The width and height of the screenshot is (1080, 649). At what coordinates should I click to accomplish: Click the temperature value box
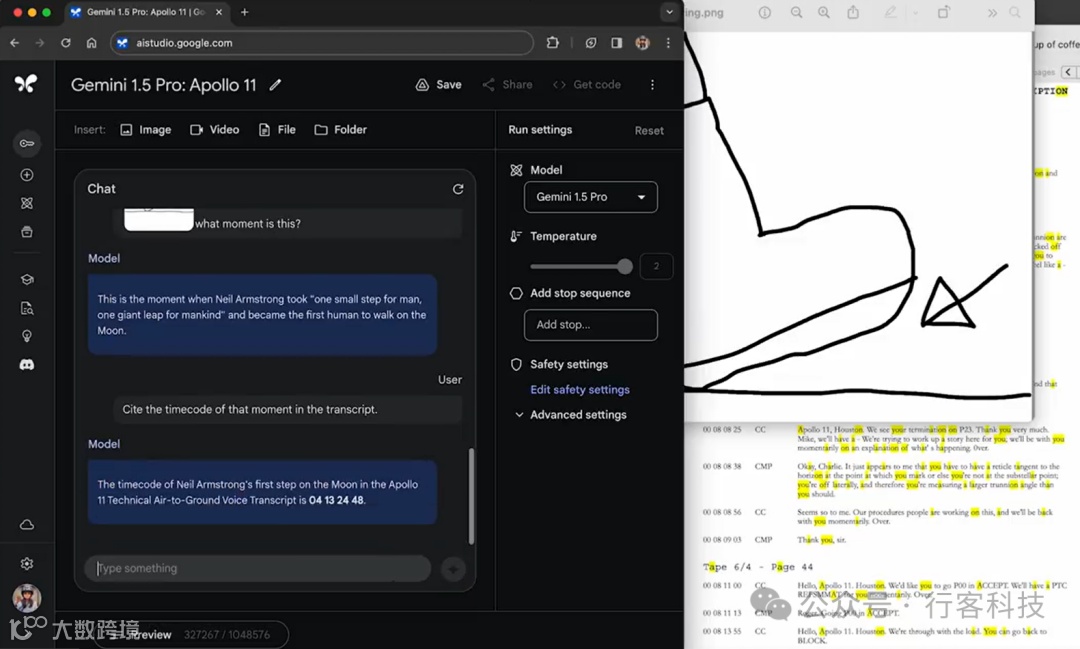656,266
